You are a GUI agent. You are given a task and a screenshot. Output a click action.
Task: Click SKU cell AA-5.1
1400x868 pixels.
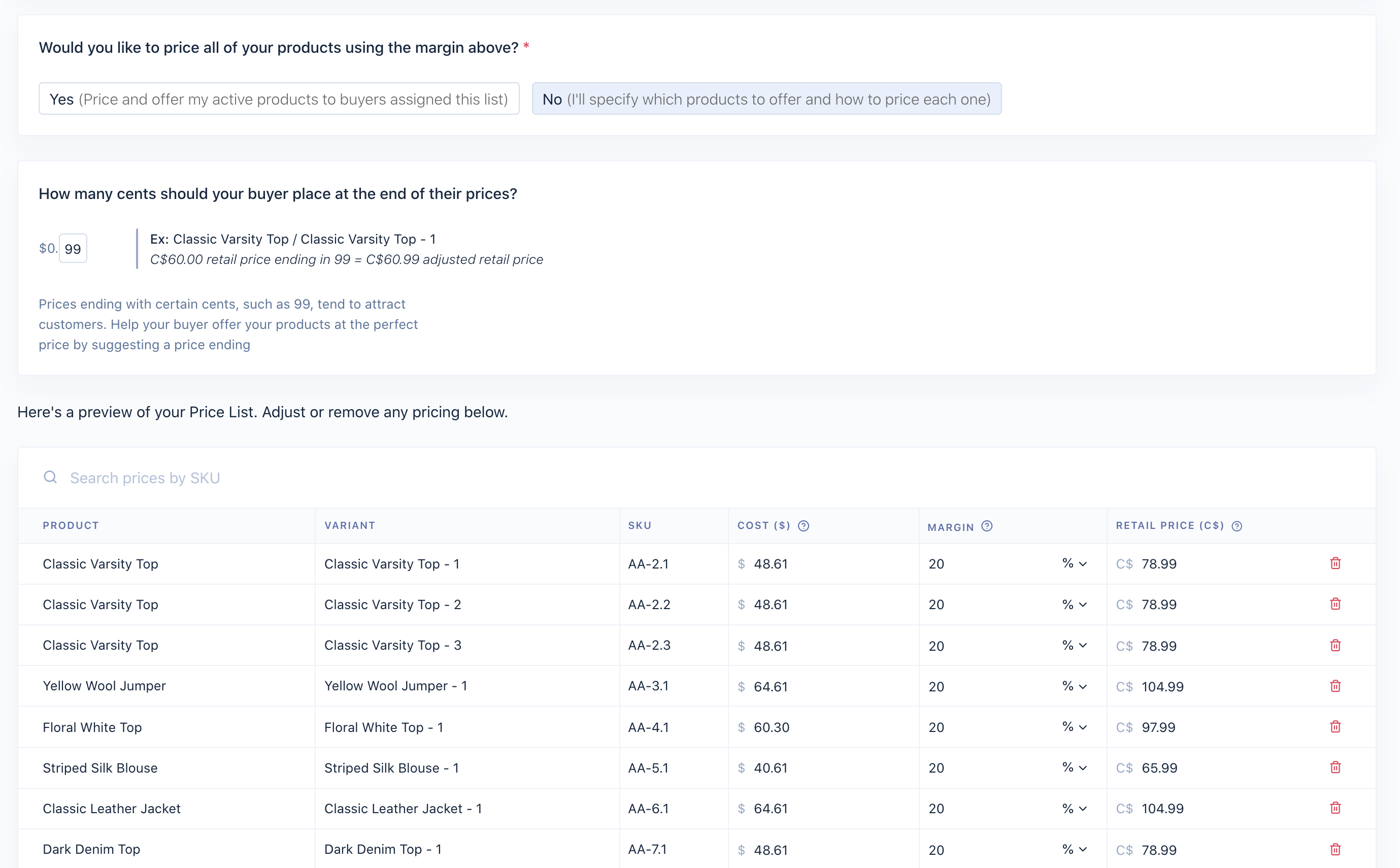[x=648, y=768]
